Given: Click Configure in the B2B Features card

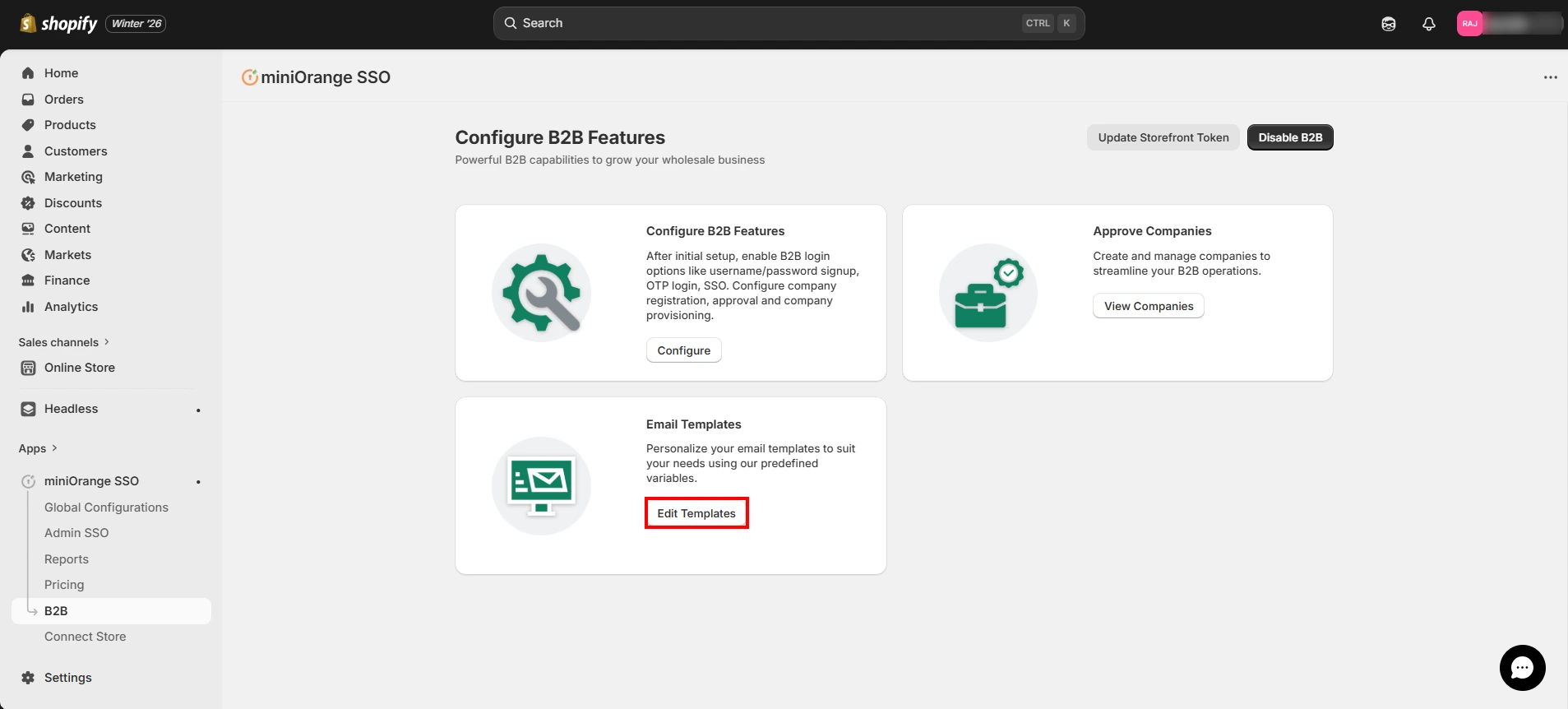Looking at the screenshot, I should [x=683, y=350].
